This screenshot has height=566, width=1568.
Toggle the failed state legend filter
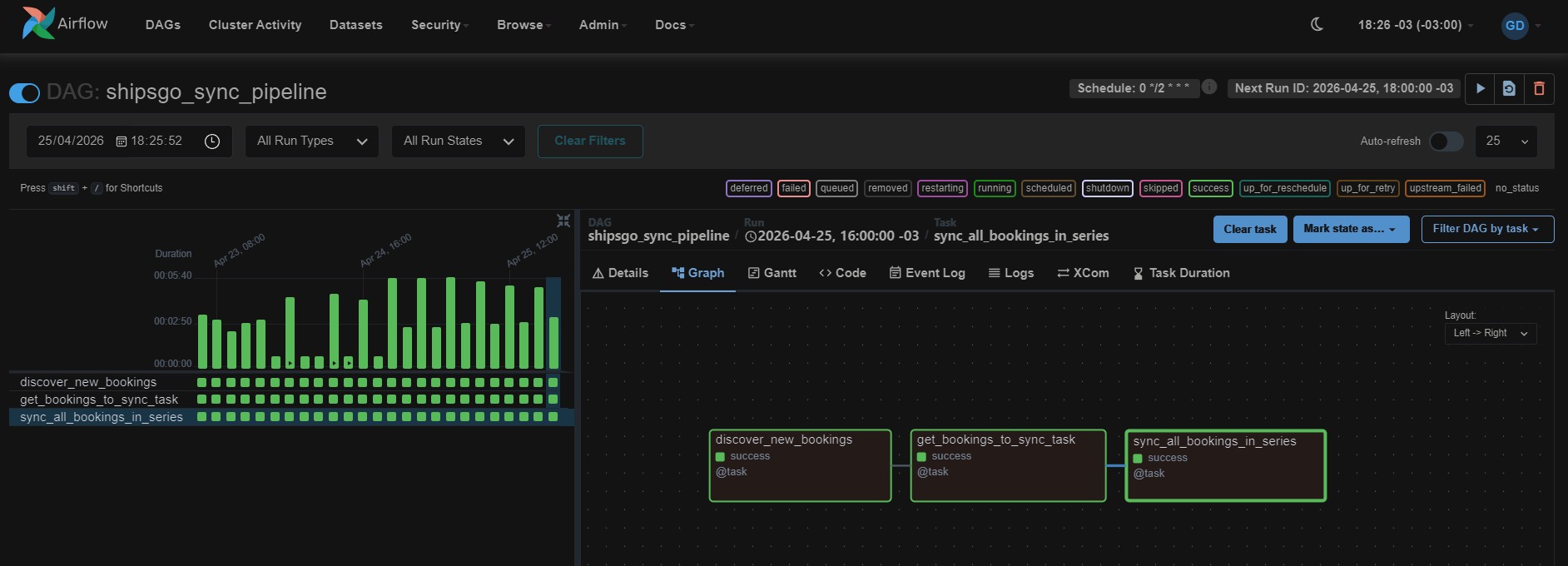tap(793, 188)
